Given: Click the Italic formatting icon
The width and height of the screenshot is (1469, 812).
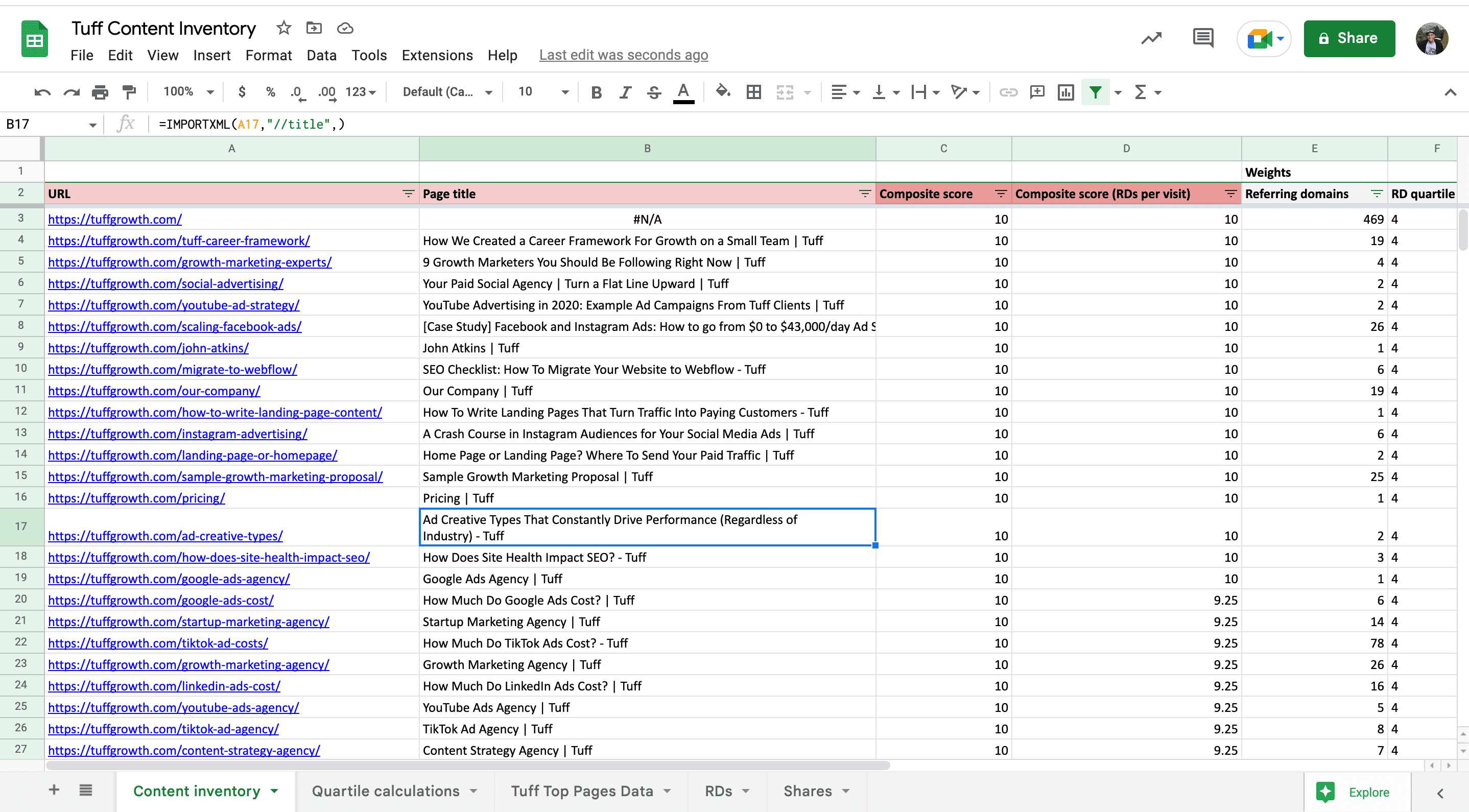Looking at the screenshot, I should [x=625, y=92].
